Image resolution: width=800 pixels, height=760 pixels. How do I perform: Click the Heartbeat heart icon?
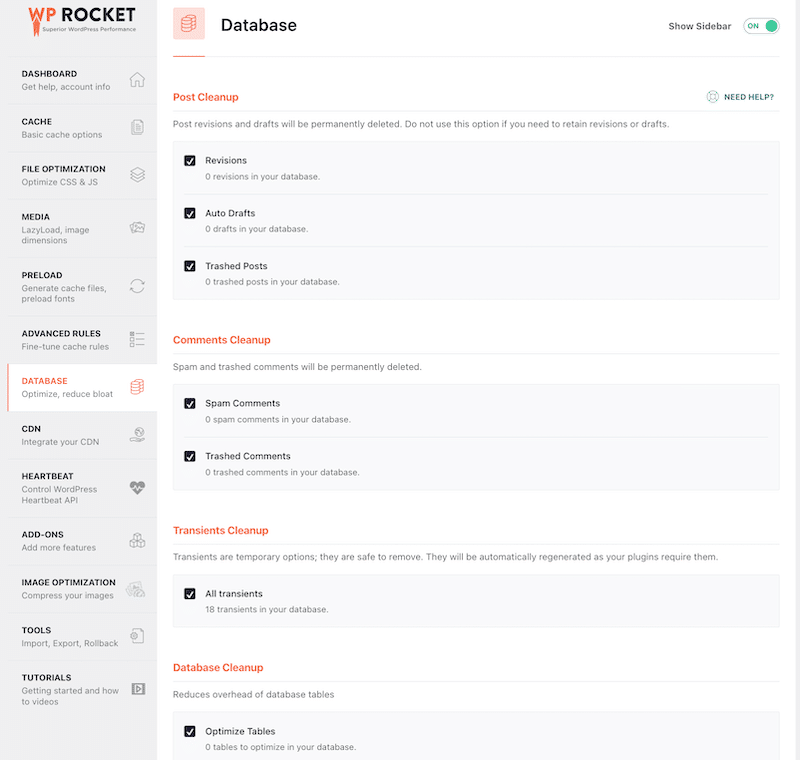(137, 488)
